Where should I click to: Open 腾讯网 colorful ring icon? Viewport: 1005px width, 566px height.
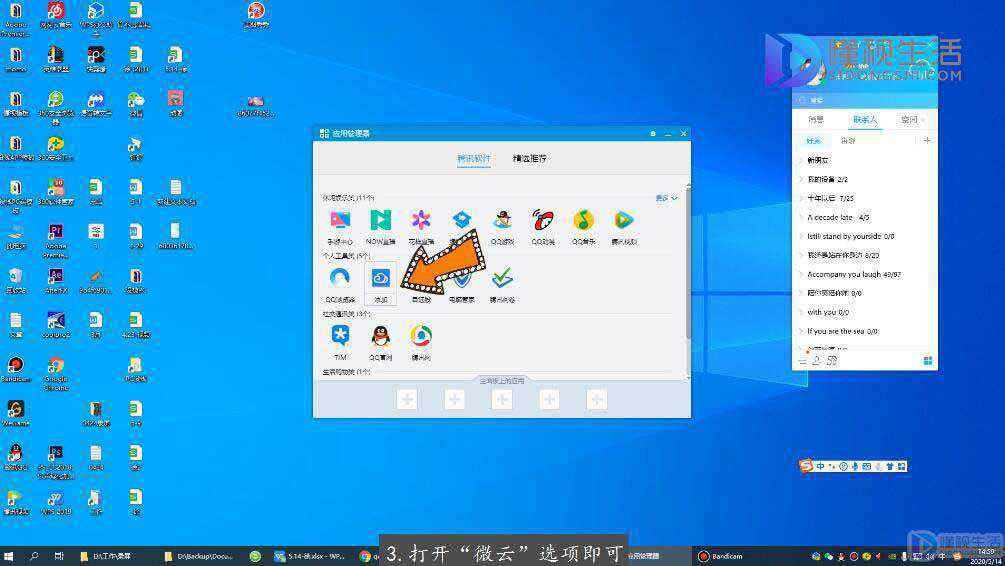420,336
